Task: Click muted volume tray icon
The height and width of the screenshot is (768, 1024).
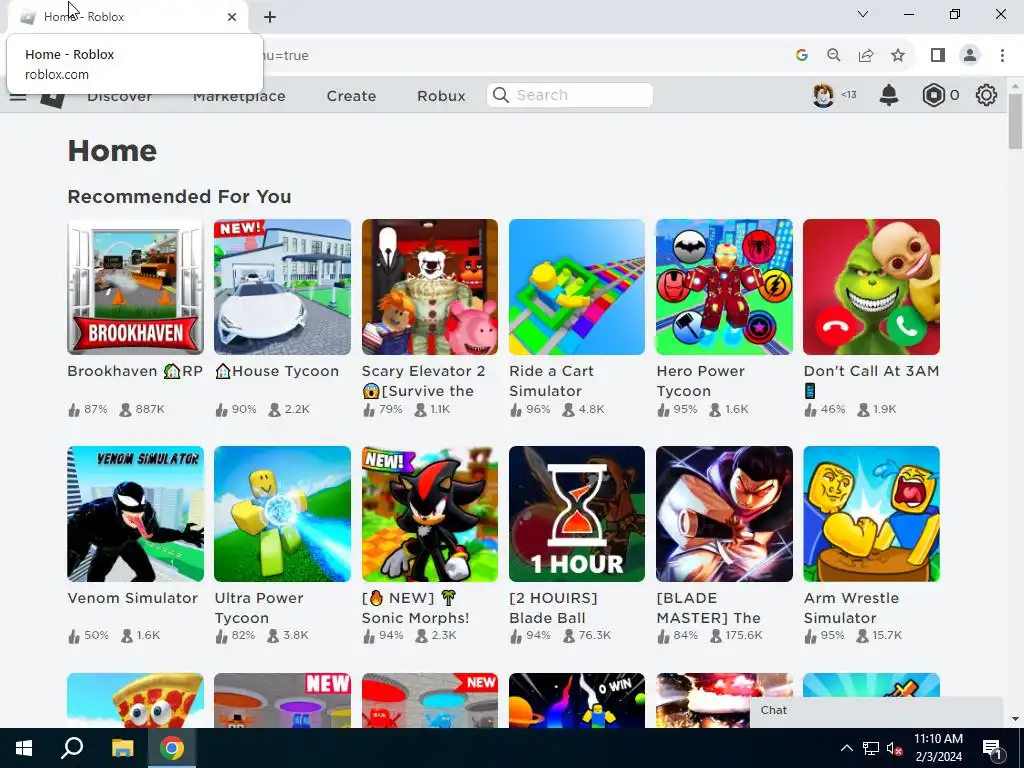Action: pyautogui.click(x=894, y=748)
